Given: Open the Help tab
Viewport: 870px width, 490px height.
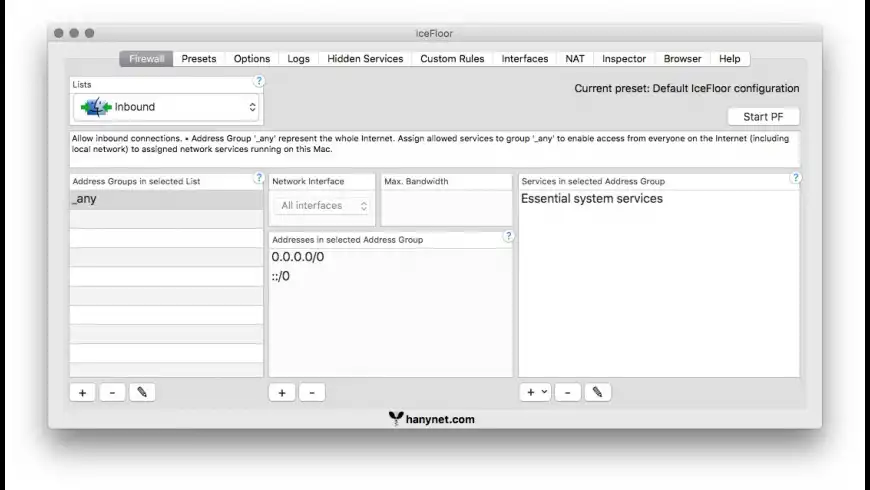Looking at the screenshot, I should [730, 59].
